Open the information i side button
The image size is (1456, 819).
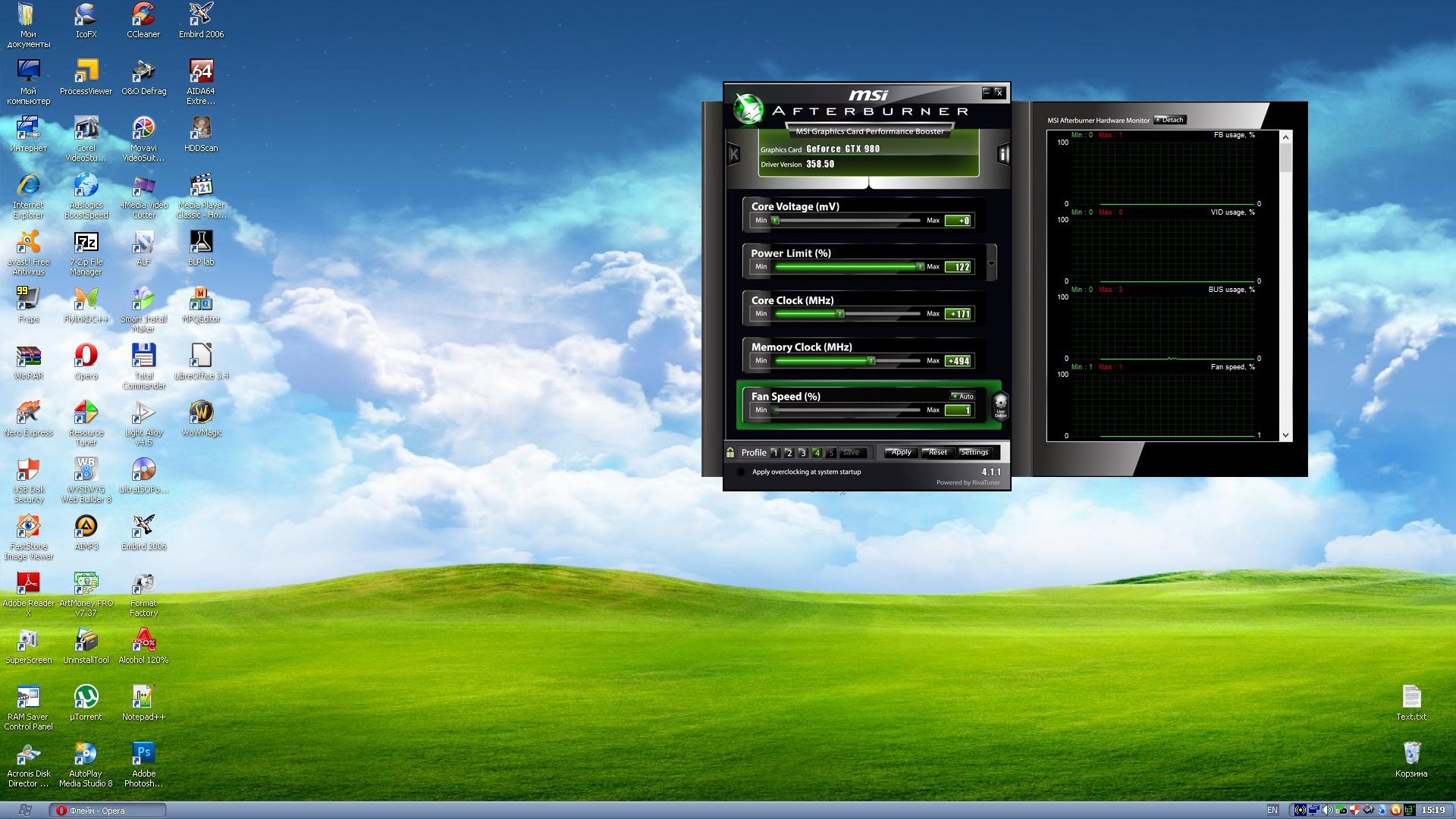pyautogui.click(x=1003, y=155)
